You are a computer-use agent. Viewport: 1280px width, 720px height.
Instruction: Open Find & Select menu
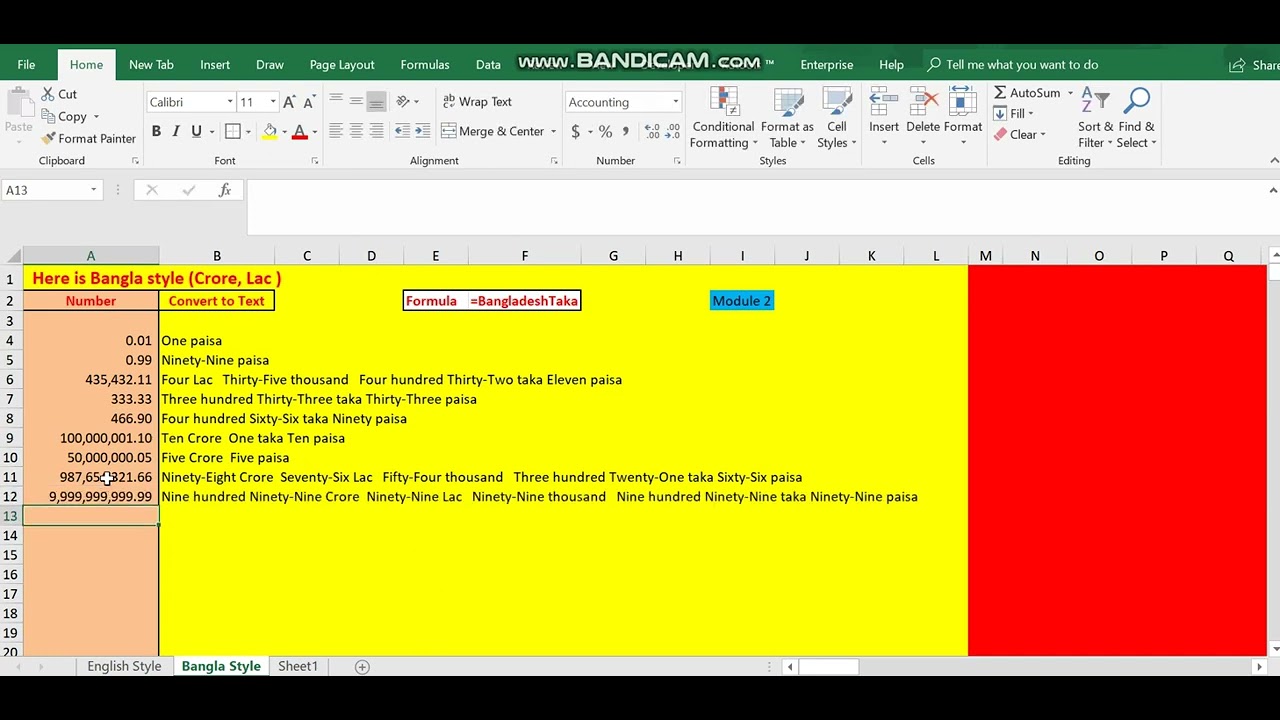pyautogui.click(x=1137, y=118)
